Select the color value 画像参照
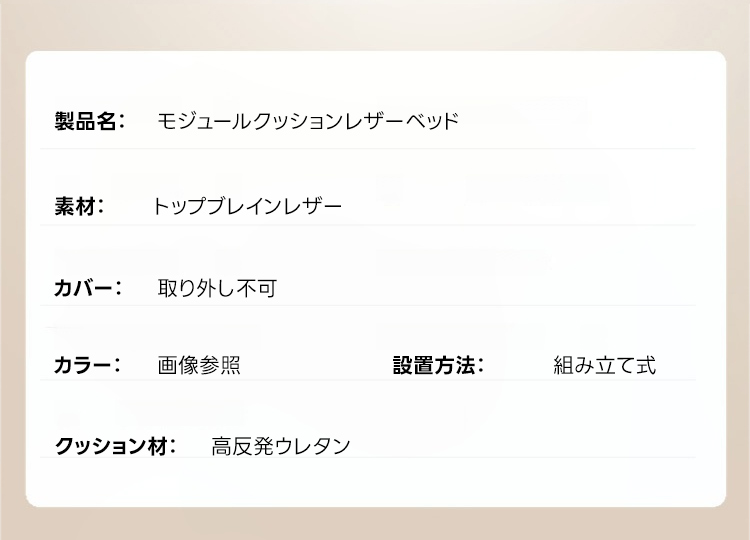 (199, 365)
